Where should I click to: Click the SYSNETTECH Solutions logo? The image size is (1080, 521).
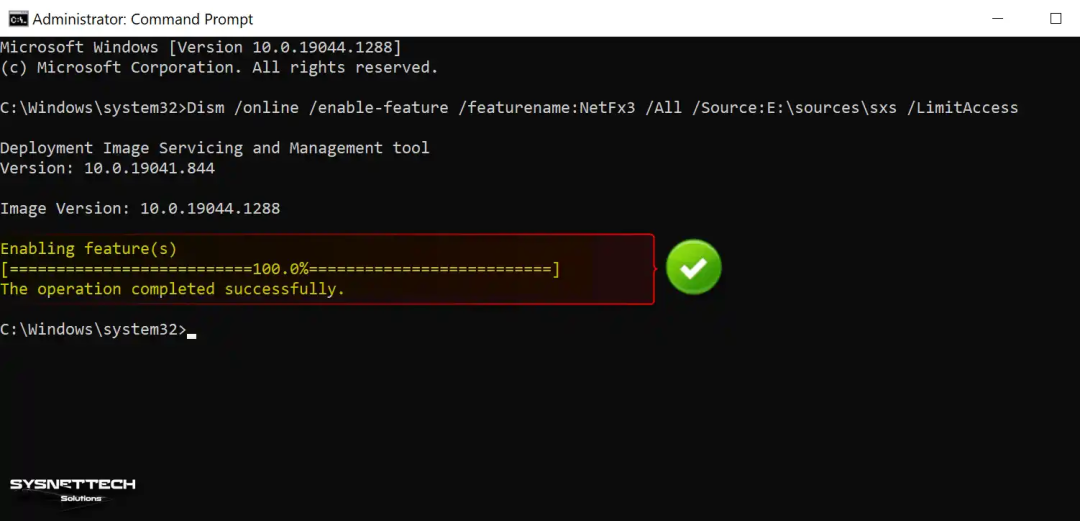73,490
